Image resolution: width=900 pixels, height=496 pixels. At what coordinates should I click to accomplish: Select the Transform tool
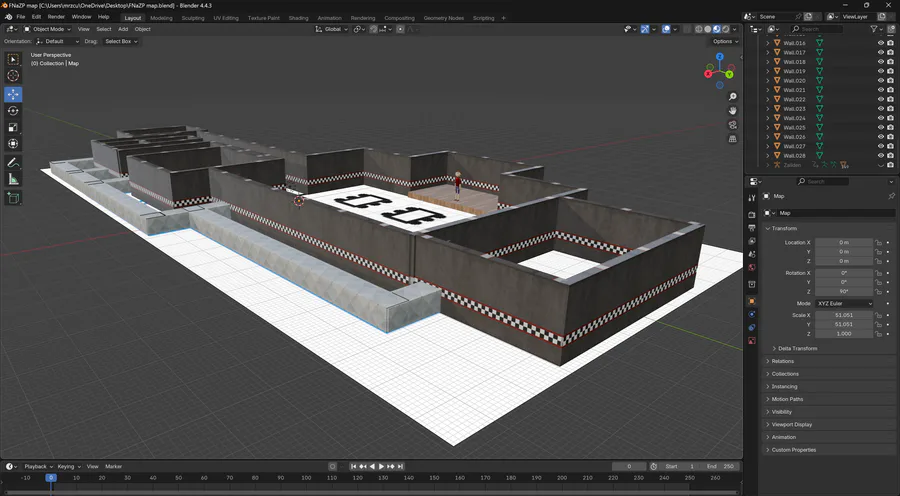coord(13,144)
